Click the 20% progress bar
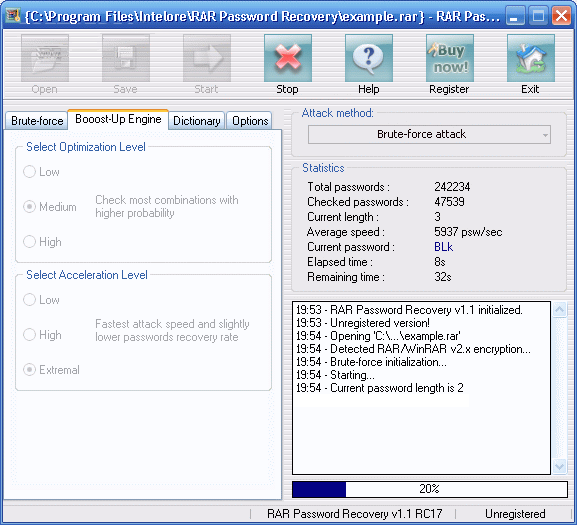This screenshot has height=525, width=577. coord(429,489)
